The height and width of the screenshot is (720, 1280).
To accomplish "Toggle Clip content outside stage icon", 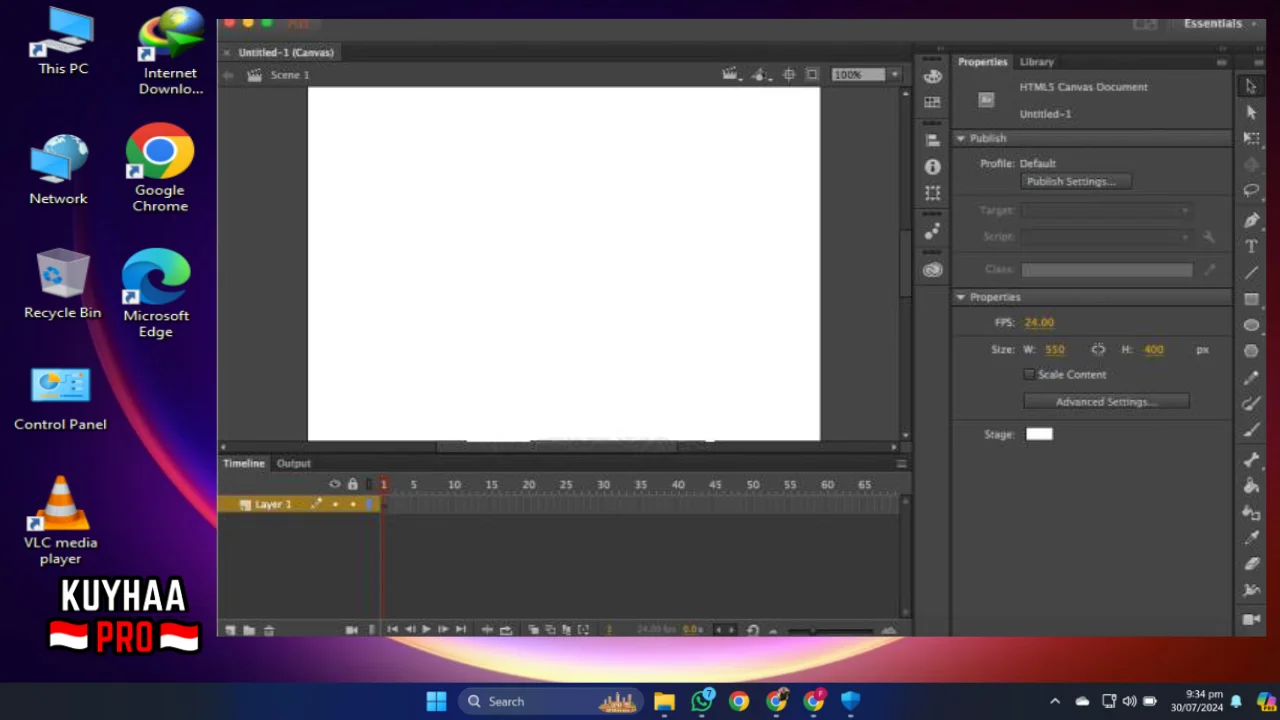I will click(x=812, y=75).
